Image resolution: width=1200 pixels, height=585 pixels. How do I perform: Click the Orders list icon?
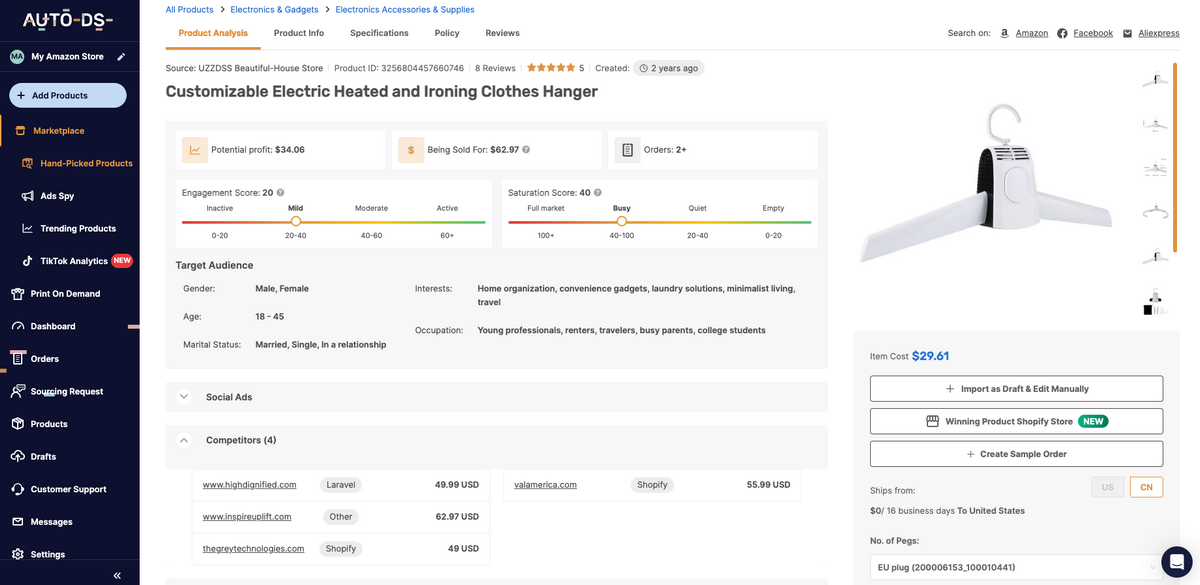pos(17,358)
